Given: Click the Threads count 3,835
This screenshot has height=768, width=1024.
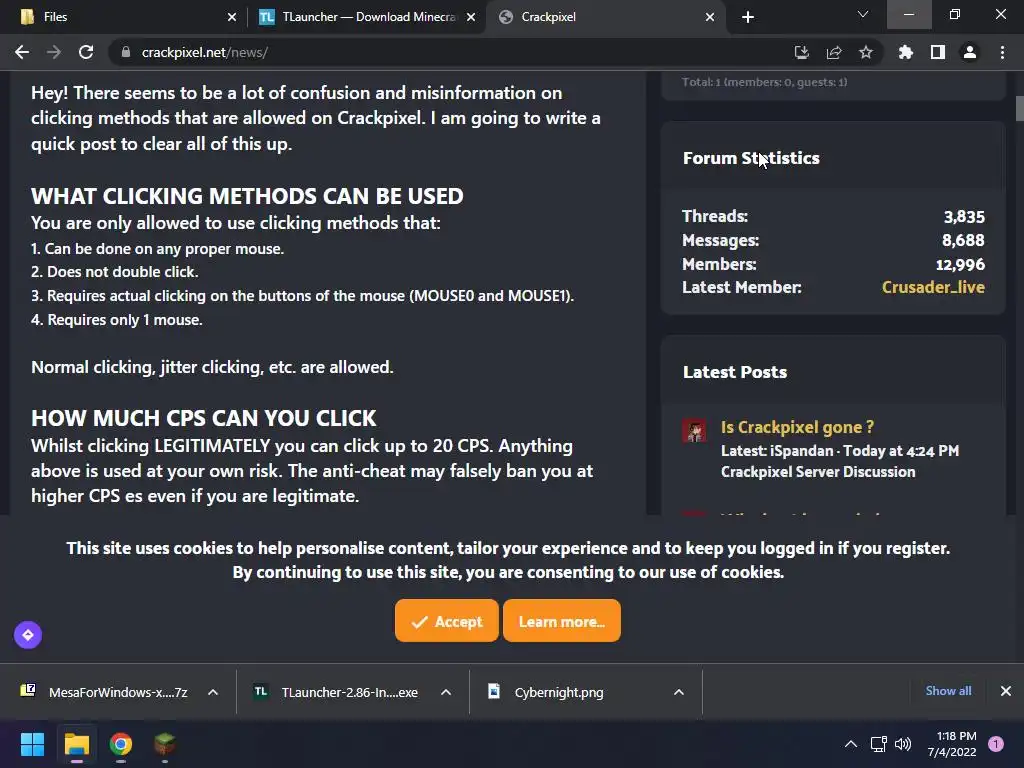Looking at the screenshot, I should pos(964,217).
